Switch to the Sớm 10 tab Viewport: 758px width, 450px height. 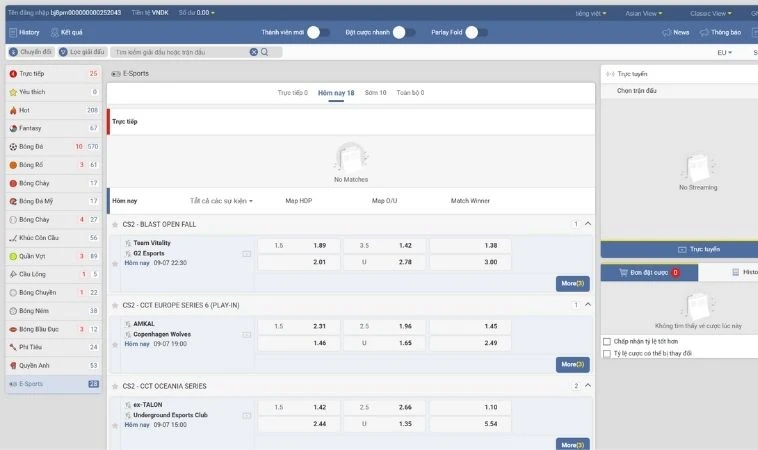pos(375,93)
